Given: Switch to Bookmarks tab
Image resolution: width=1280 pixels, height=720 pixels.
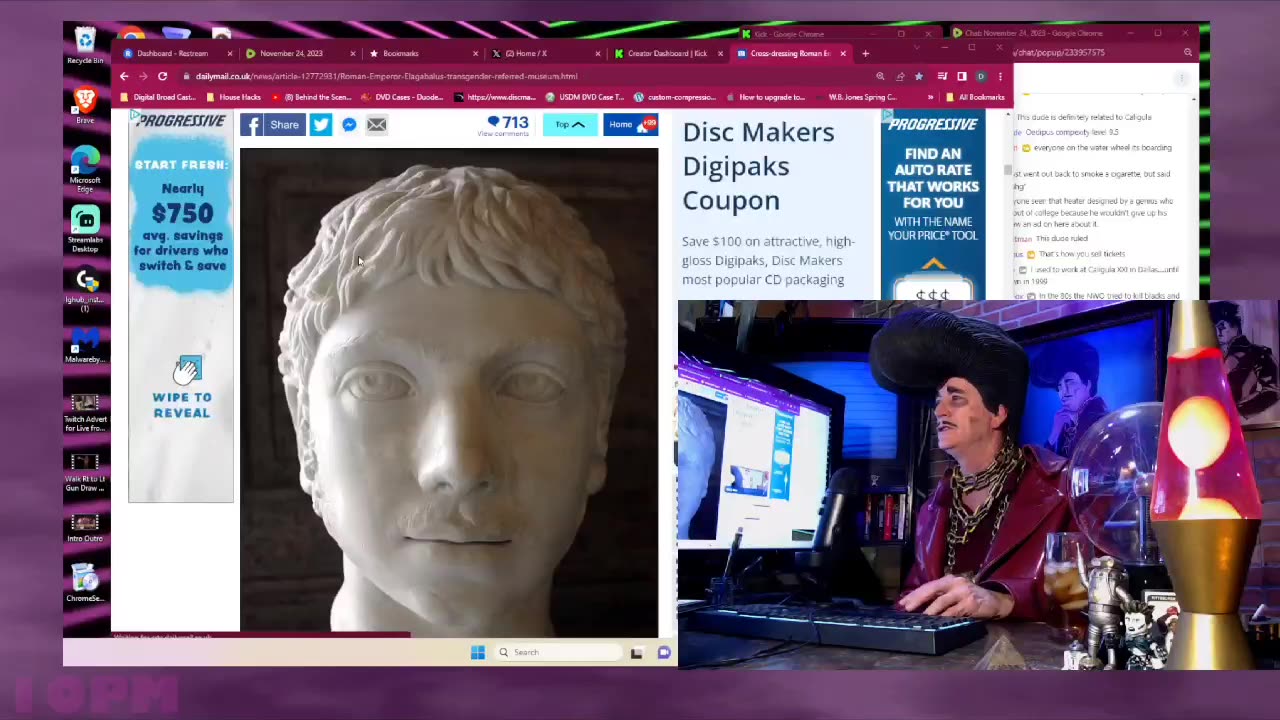Looking at the screenshot, I should 422,53.
